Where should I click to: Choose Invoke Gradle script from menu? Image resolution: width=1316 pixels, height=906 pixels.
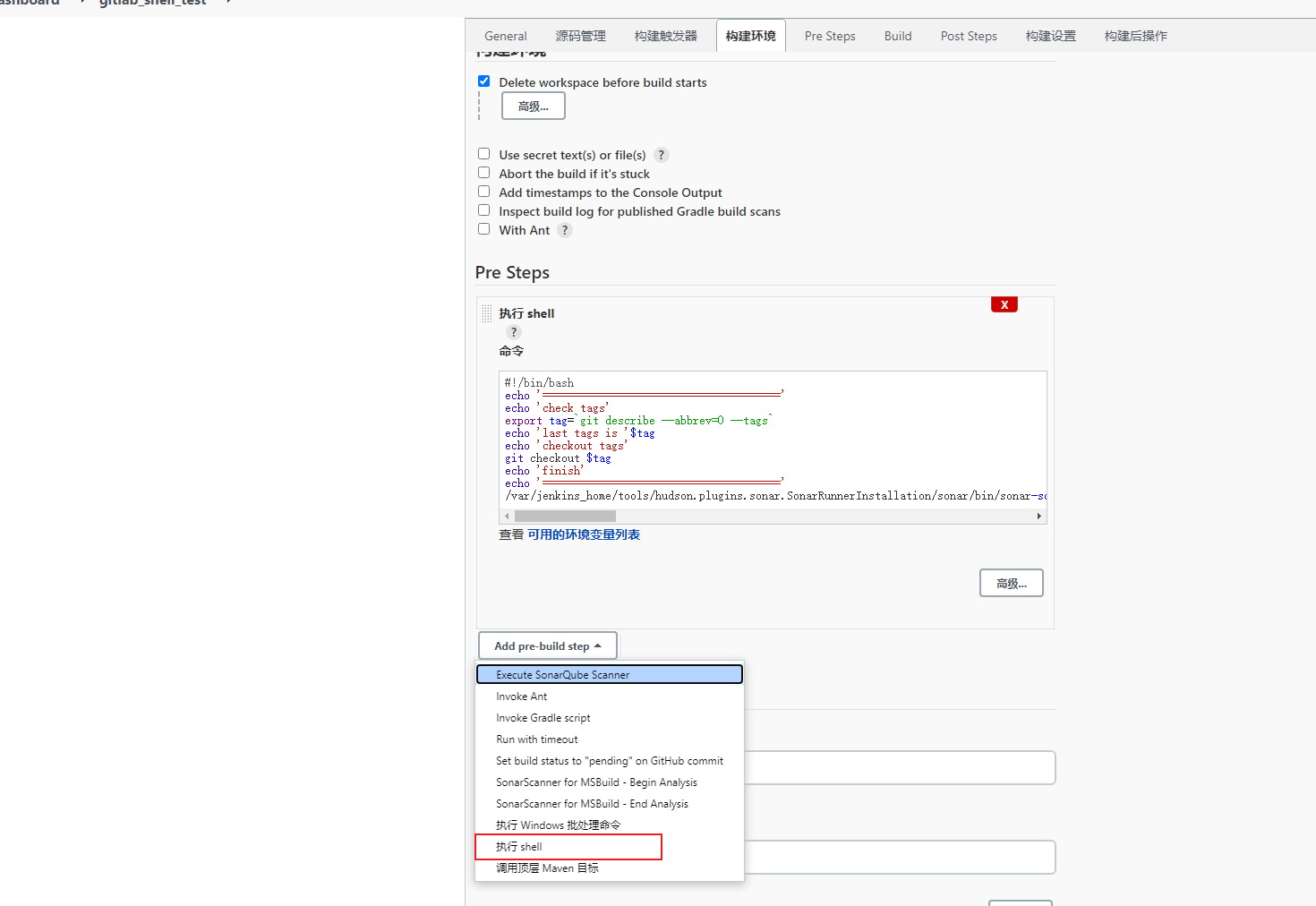[x=610, y=718]
